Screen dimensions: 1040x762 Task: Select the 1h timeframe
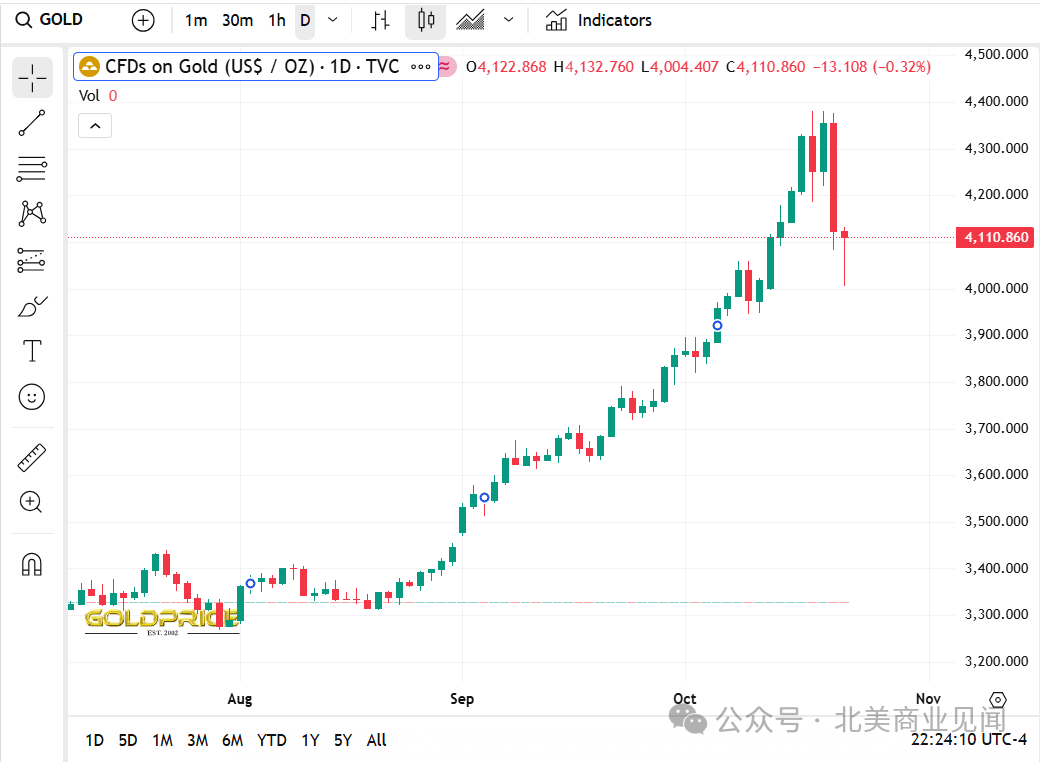click(x=277, y=20)
